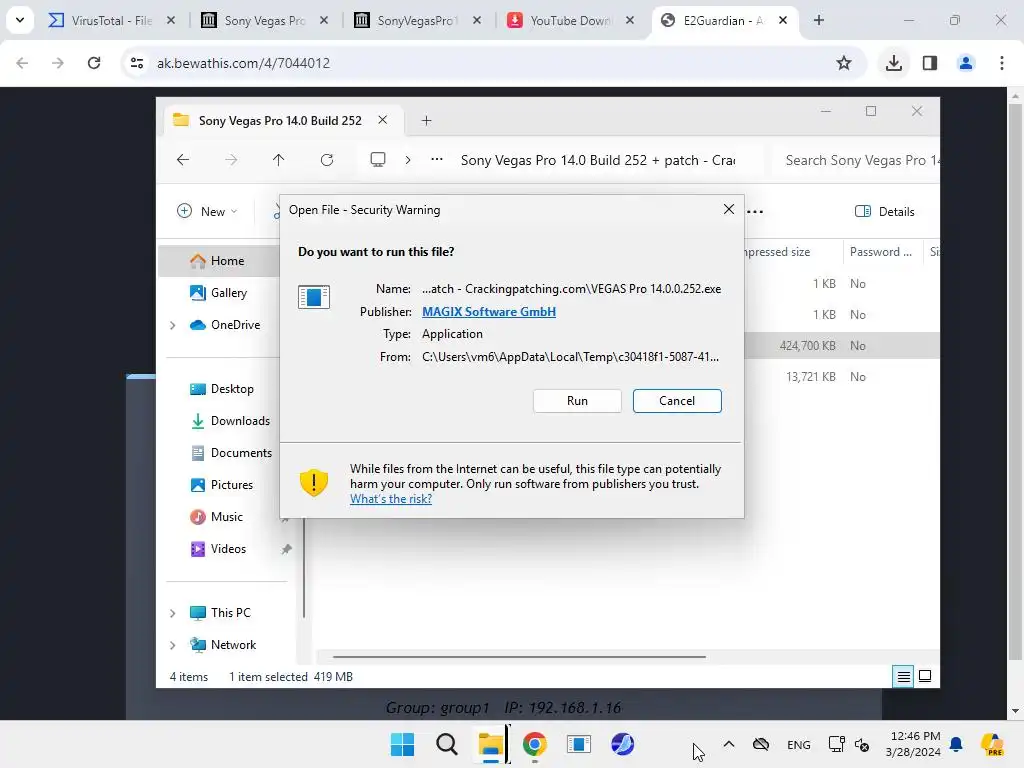Open Windows taskbar Search

(447, 744)
